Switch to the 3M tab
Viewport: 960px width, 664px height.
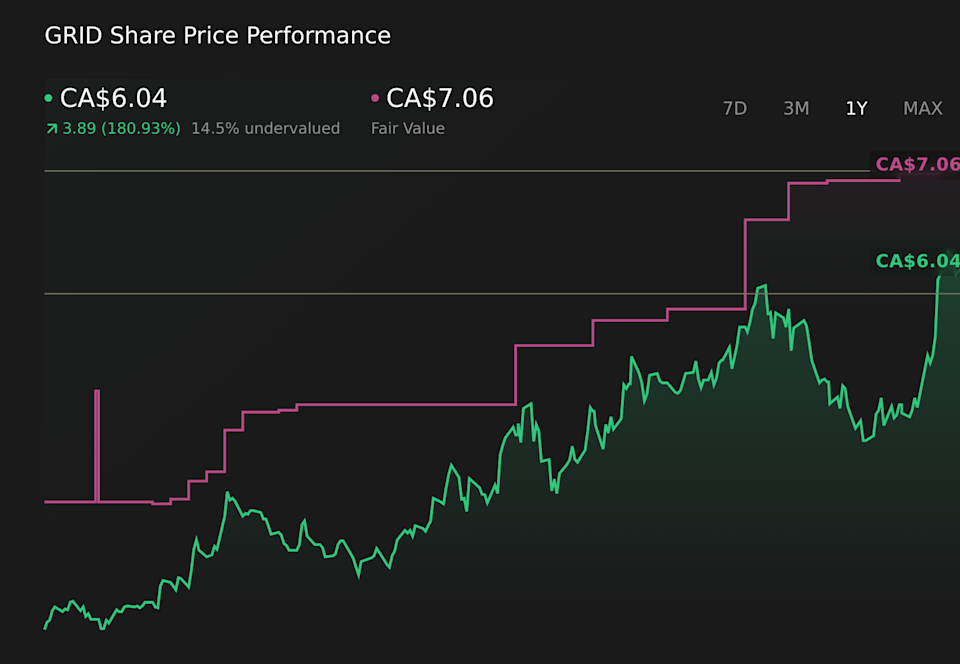[796, 108]
